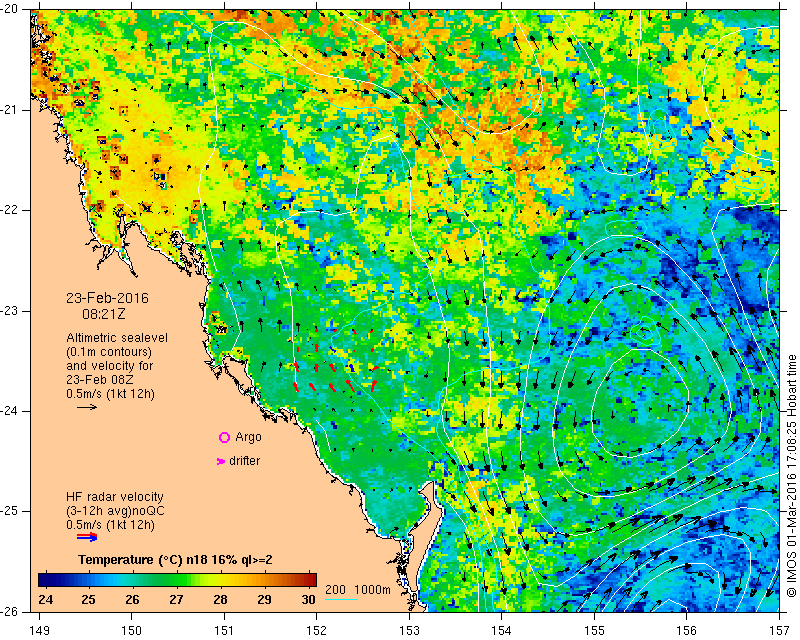This screenshot has height=640, width=800.
Task: Click the colorbar tick label '27'
Action: pos(177,600)
